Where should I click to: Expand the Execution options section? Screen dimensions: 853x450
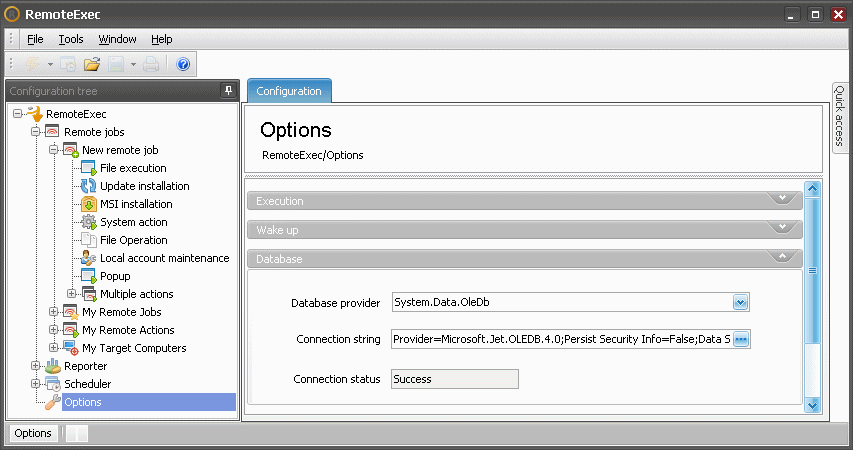(x=524, y=201)
